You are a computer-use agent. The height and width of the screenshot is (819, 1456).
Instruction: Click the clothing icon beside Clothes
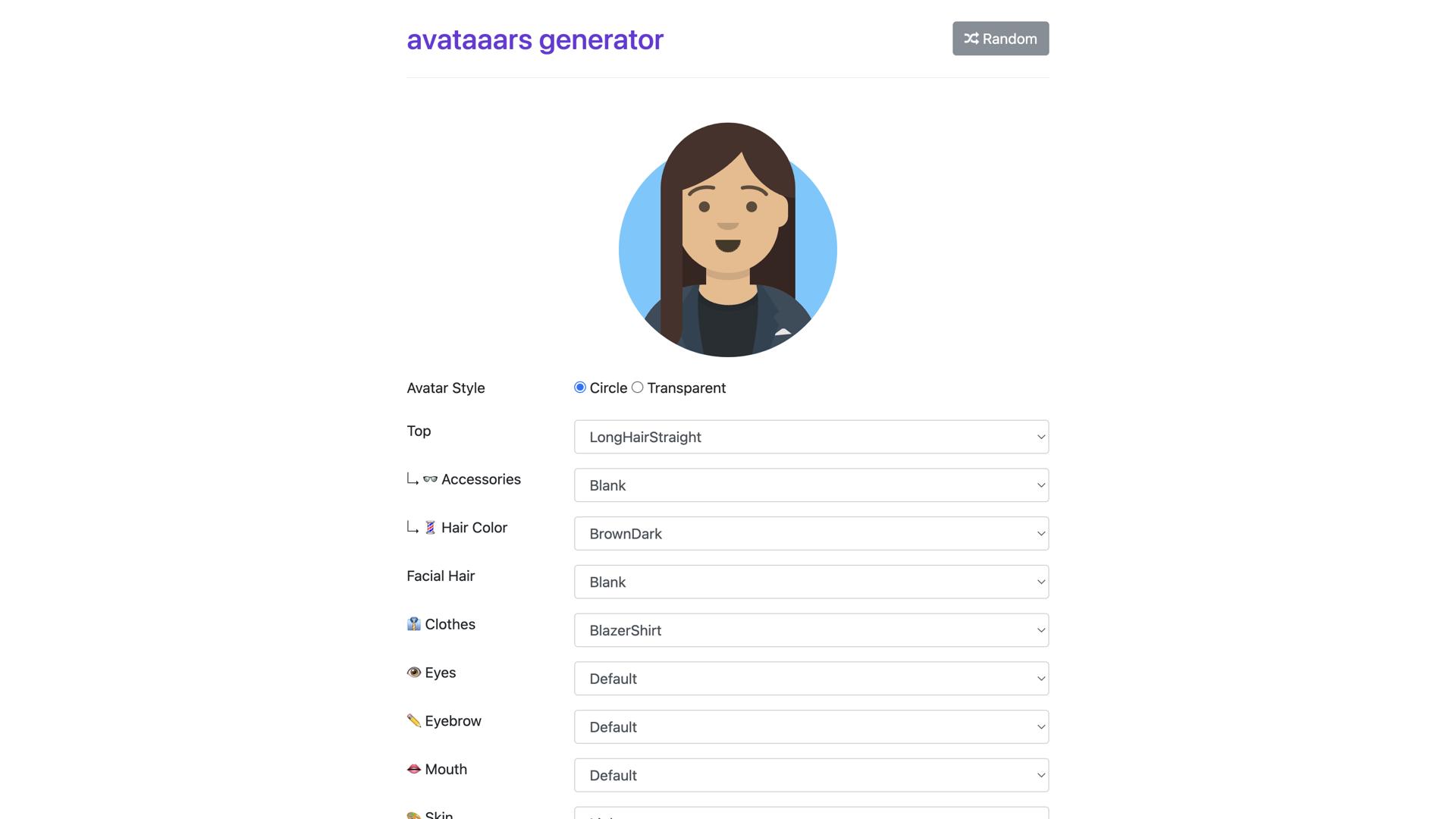coord(413,623)
